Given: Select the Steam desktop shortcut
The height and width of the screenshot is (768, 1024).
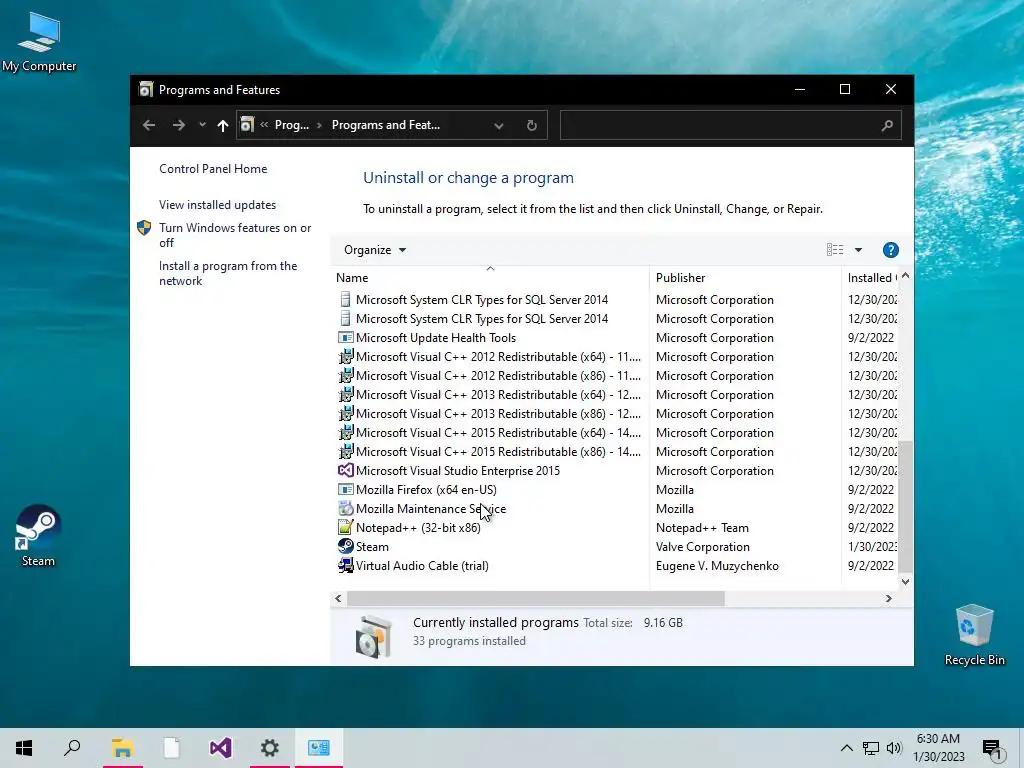Looking at the screenshot, I should pos(38,536).
